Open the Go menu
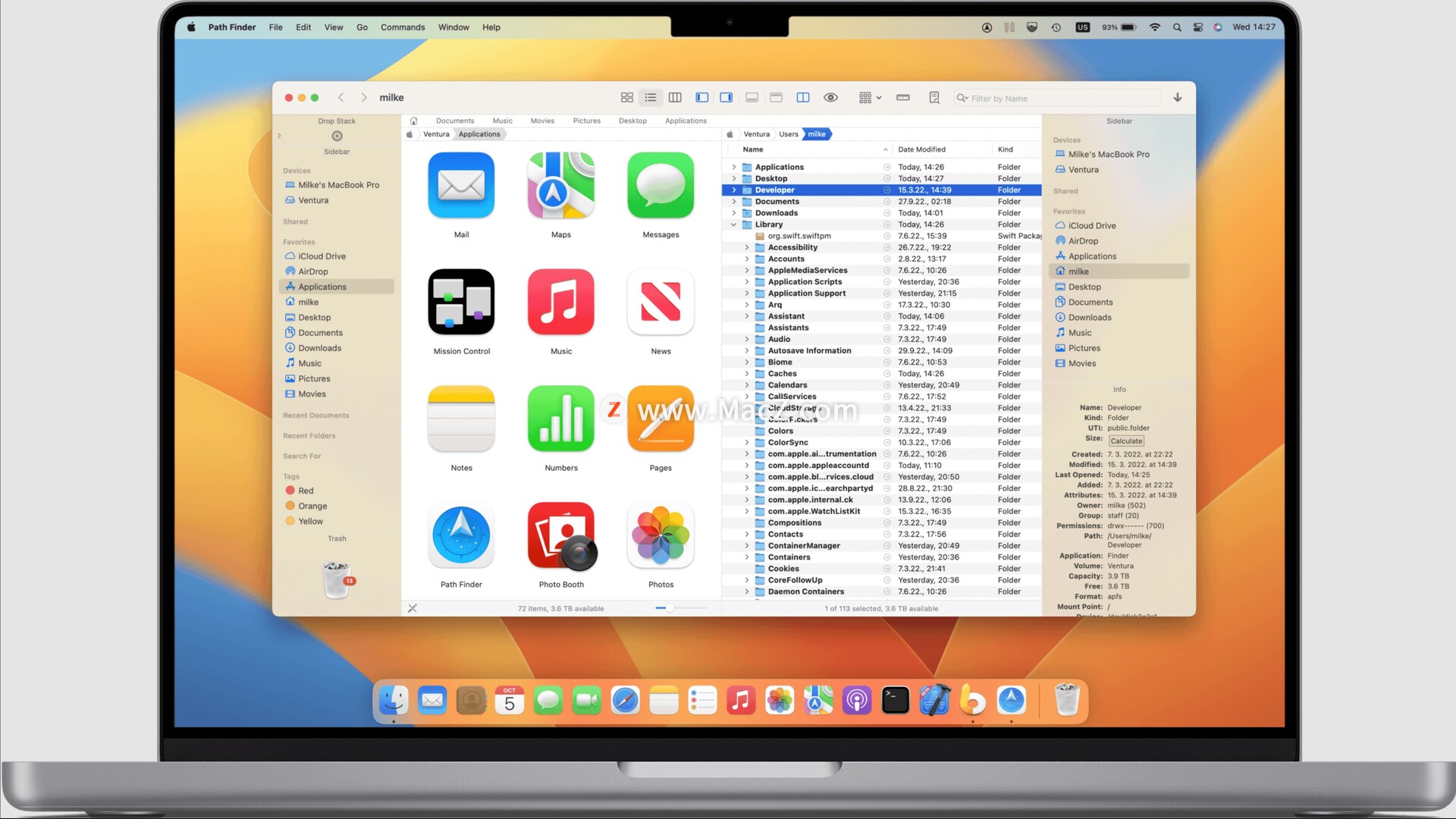Viewport: 1456px width, 819px height. pyautogui.click(x=362, y=27)
